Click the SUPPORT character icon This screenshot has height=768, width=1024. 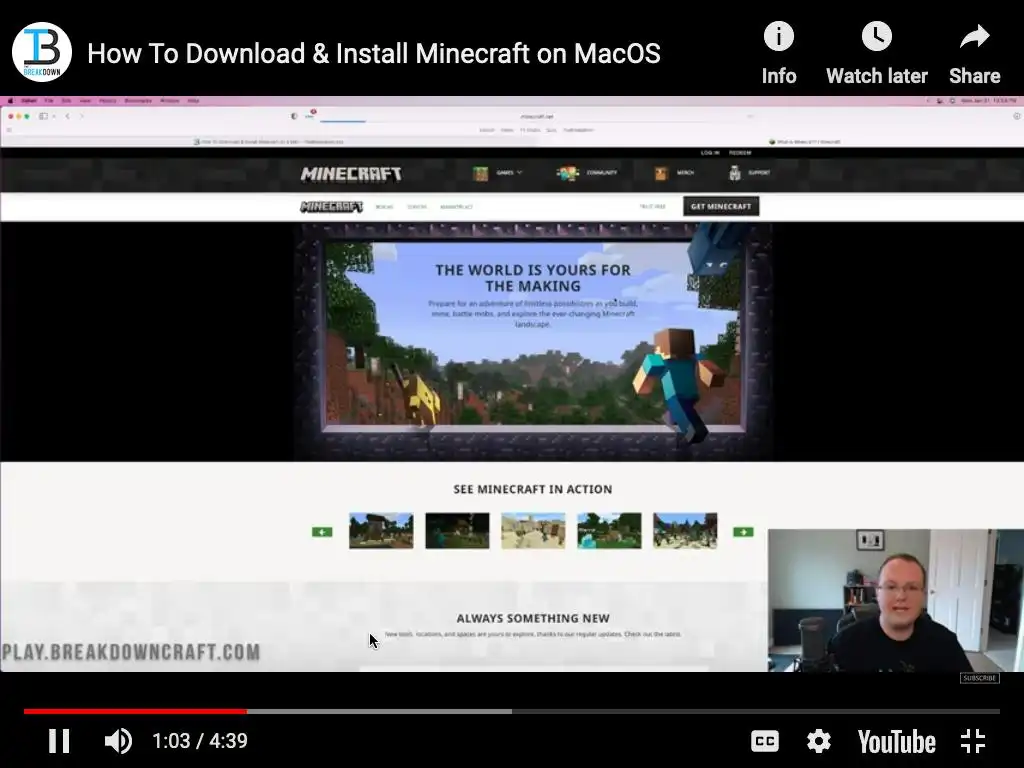coord(735,173)
